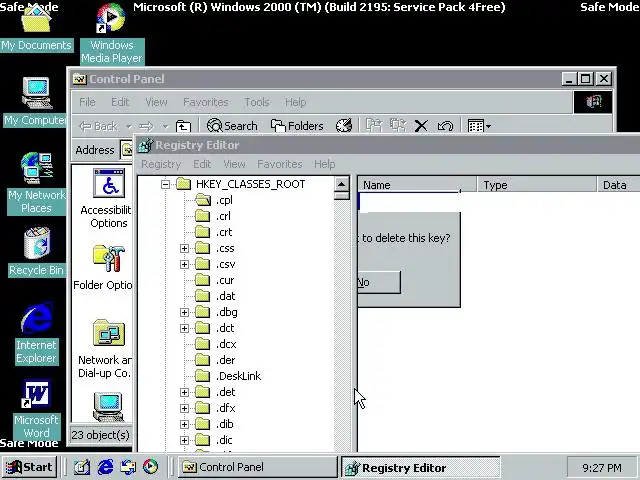This screenshot has width=640, height=480.
Task: Open Favorites menu in Registry Editor
Action: tap(280, 164)
